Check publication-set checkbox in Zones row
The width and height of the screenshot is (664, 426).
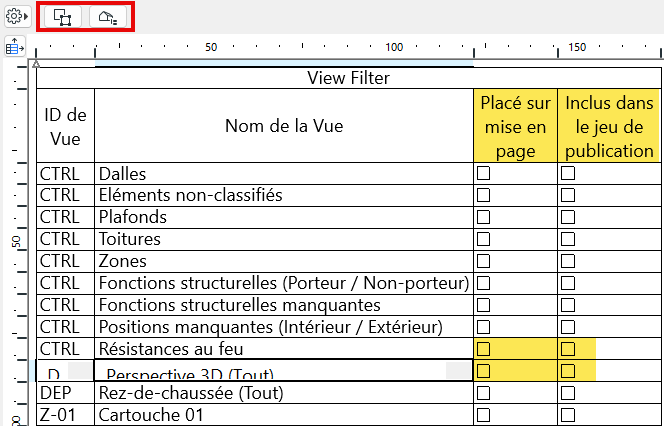[x=568, y=261]
